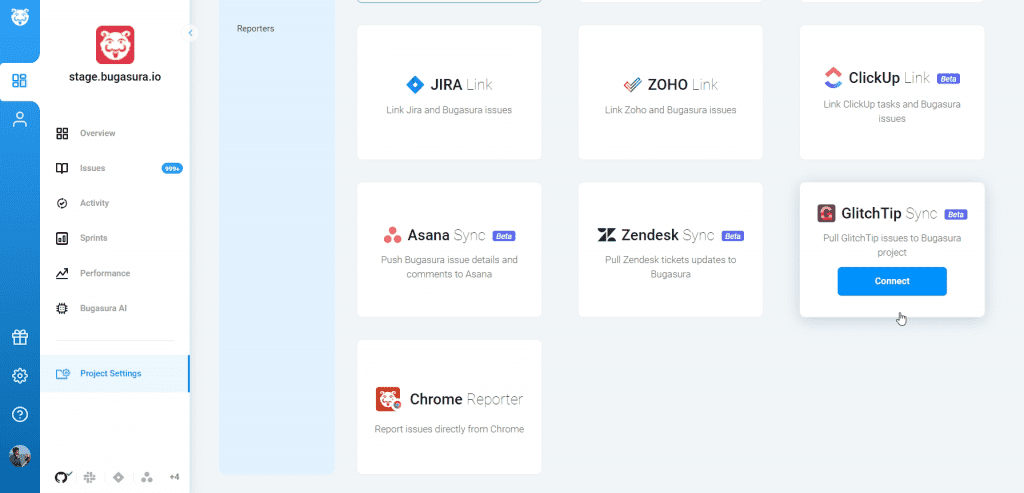Open the user profile icon in blue rail

pos(20,119)
